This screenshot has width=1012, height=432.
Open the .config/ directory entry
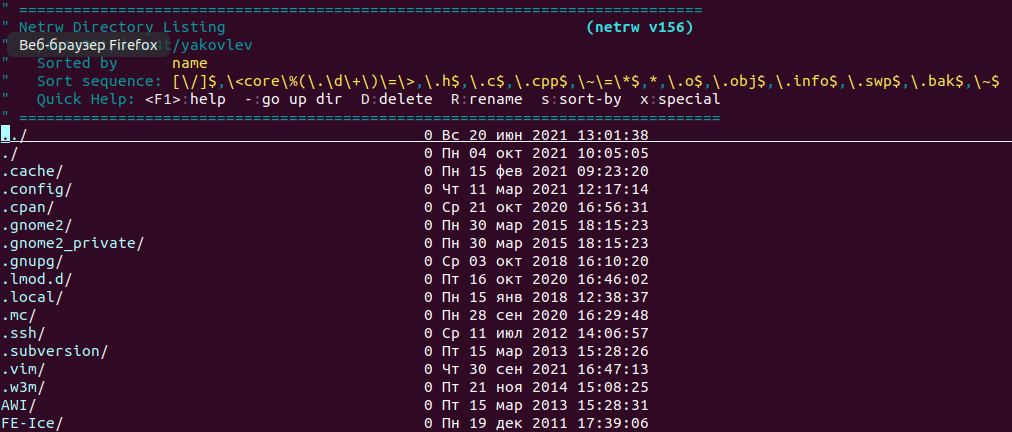click(36, 189)
